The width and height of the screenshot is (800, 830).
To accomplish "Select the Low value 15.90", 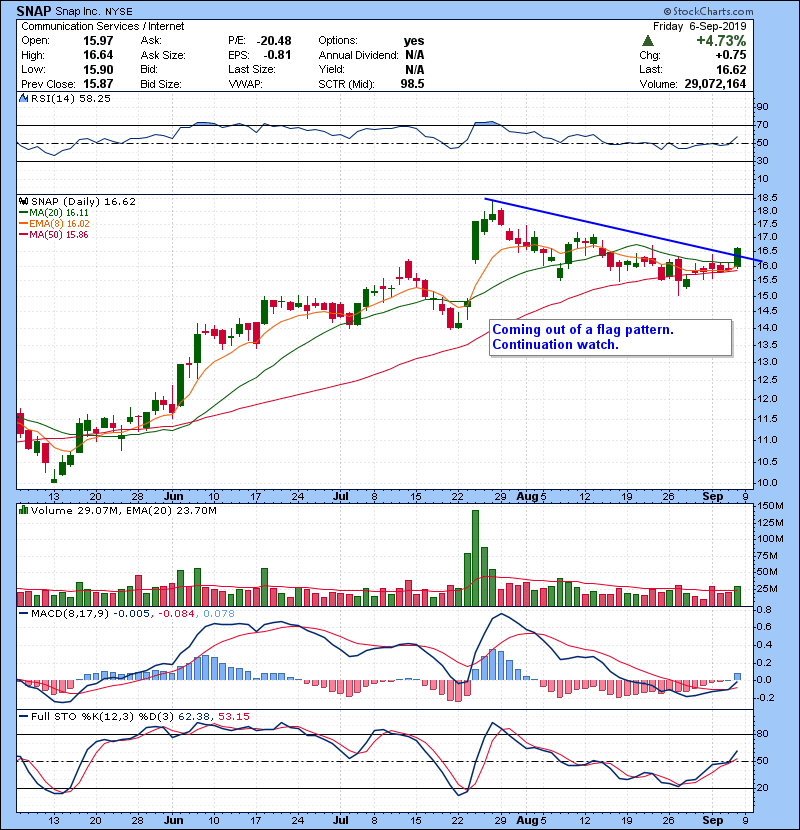I will (98, 69).
